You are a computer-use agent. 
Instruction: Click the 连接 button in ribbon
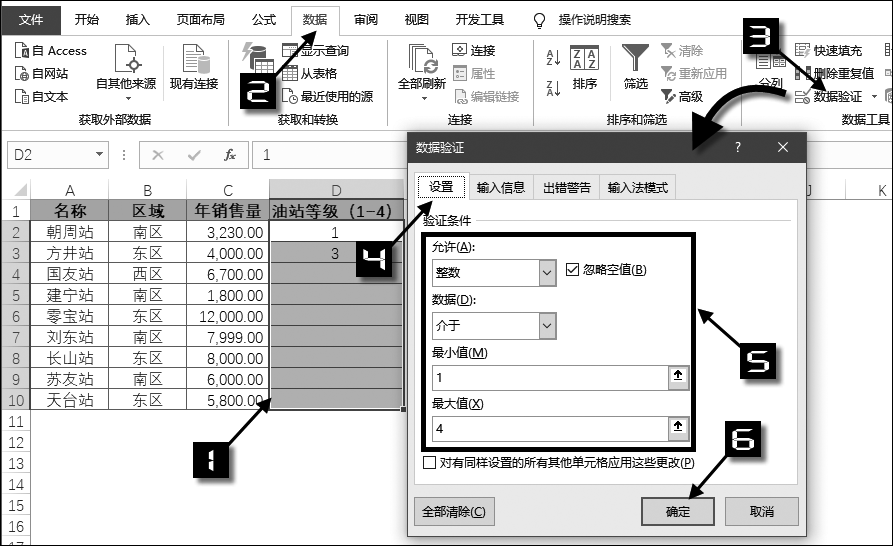click(x=474, y=51)
